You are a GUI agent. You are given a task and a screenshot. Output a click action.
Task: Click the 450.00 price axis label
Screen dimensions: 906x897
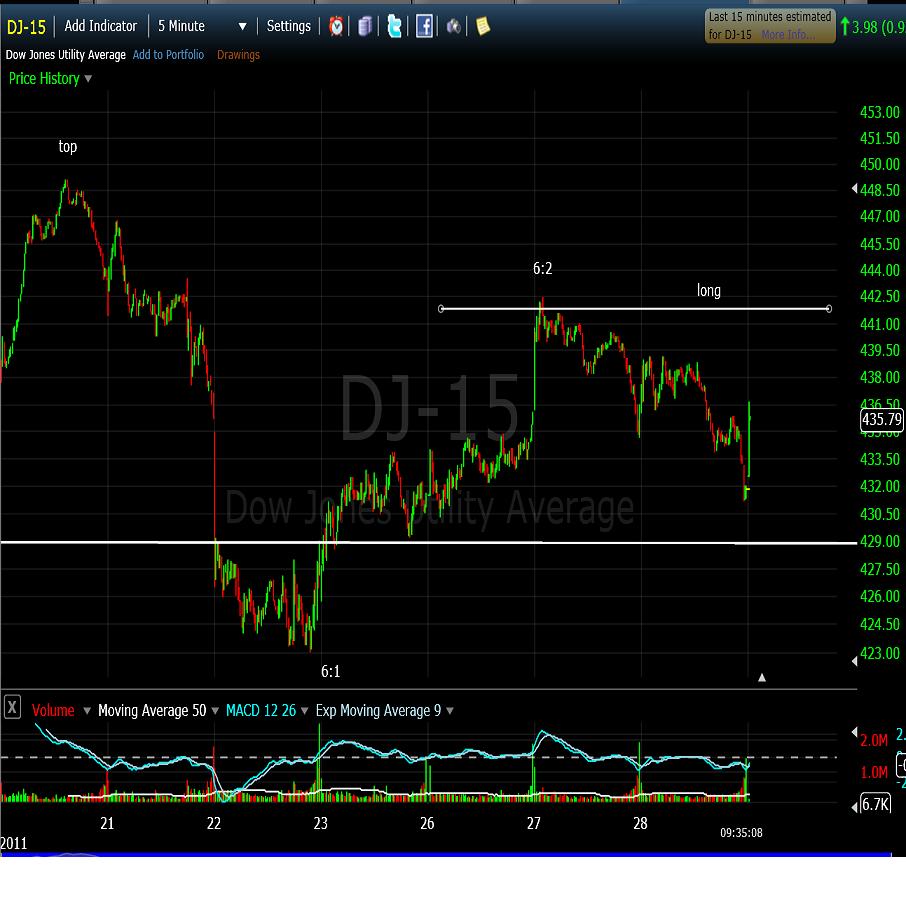(879, 164)
